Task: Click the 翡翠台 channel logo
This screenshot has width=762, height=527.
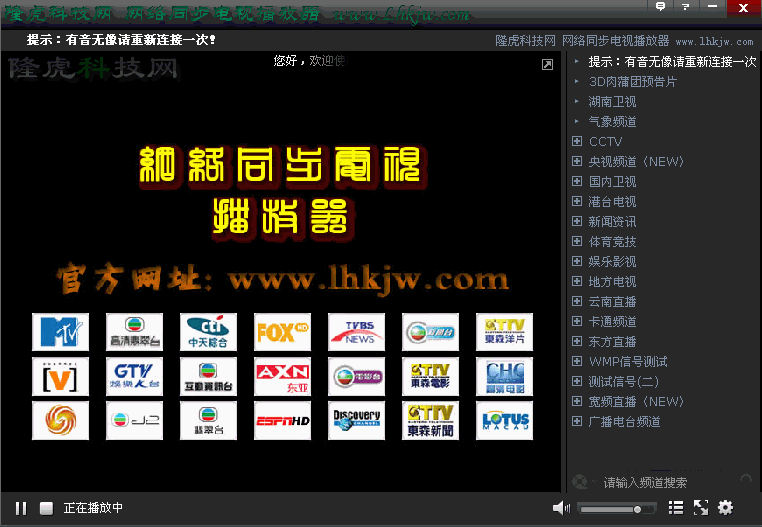Action: tap(208, 421)
